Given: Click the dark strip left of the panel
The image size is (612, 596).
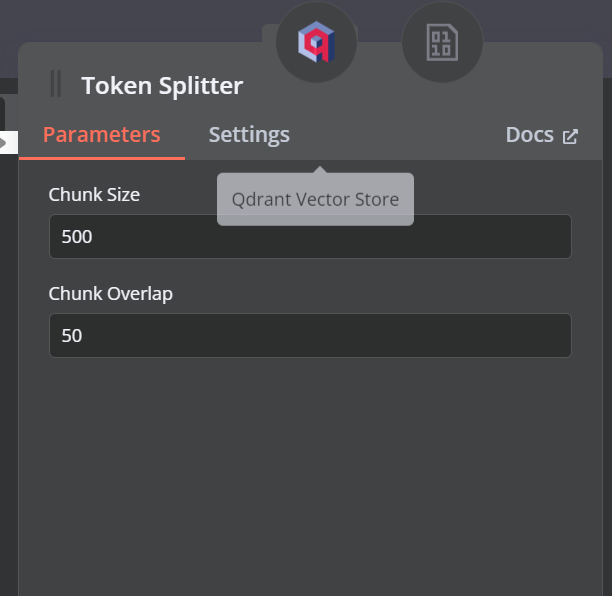Looking at the screenshot, I should coord(9,351).
